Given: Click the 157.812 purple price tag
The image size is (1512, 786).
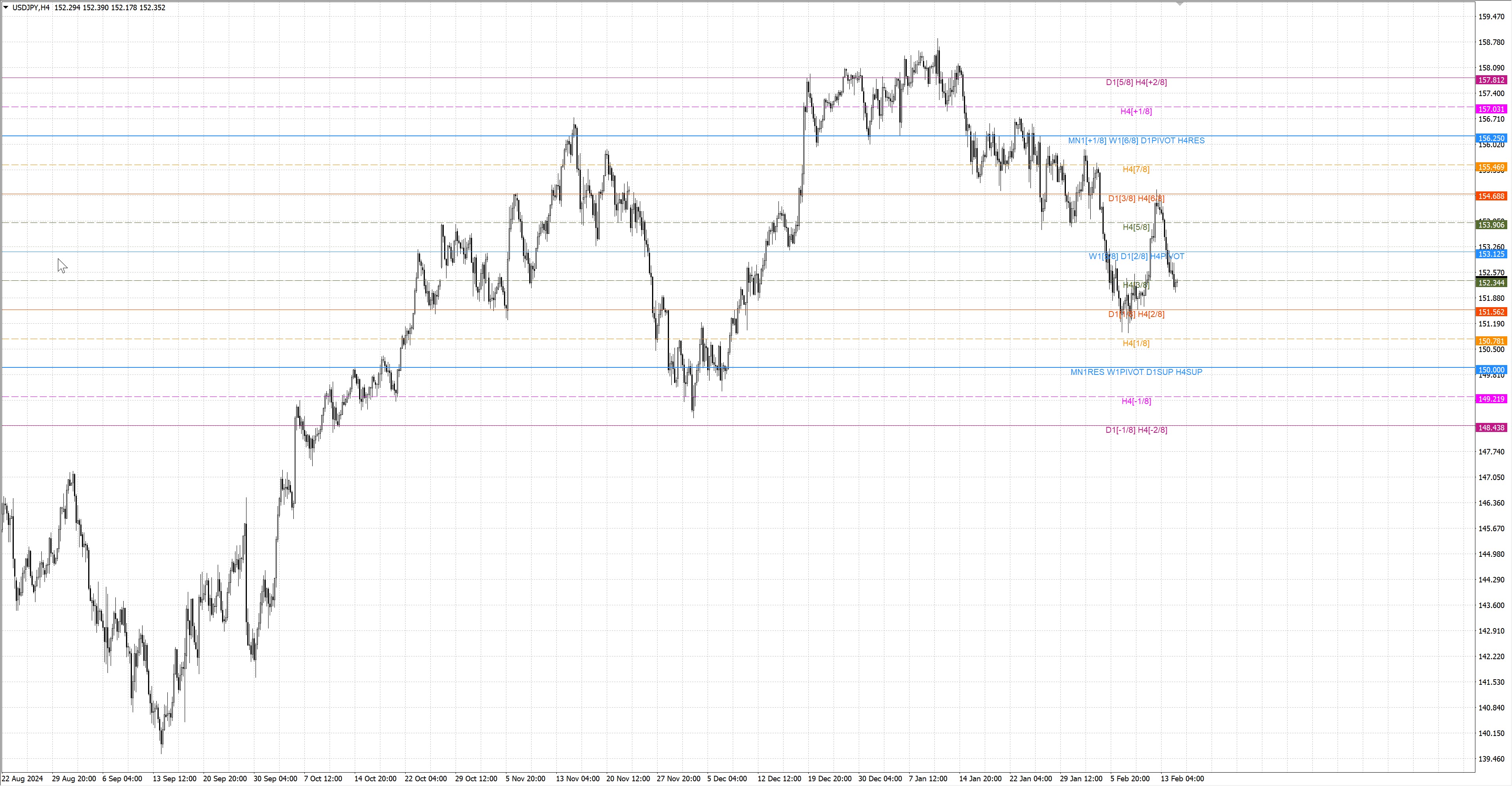Looking at the screenshot, I should click(1491, 80).
